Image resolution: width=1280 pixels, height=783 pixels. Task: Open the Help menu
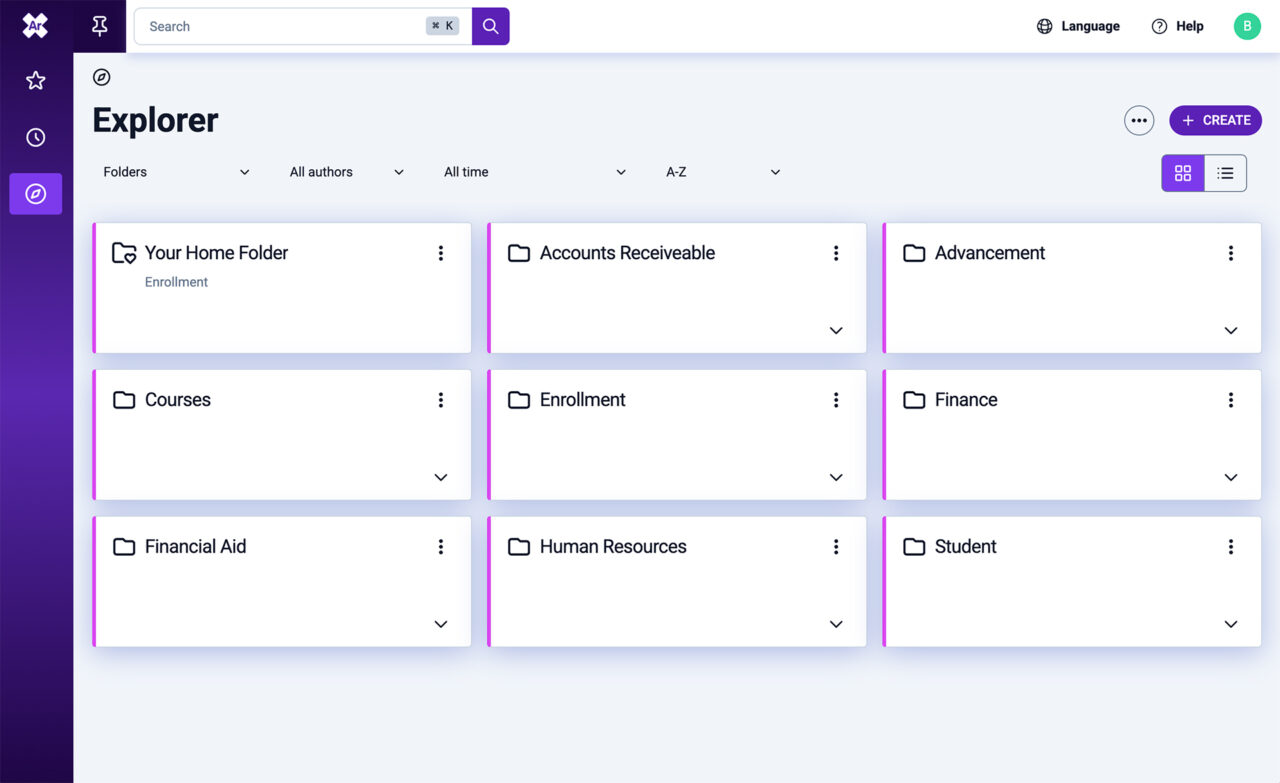click(1177, 26)
